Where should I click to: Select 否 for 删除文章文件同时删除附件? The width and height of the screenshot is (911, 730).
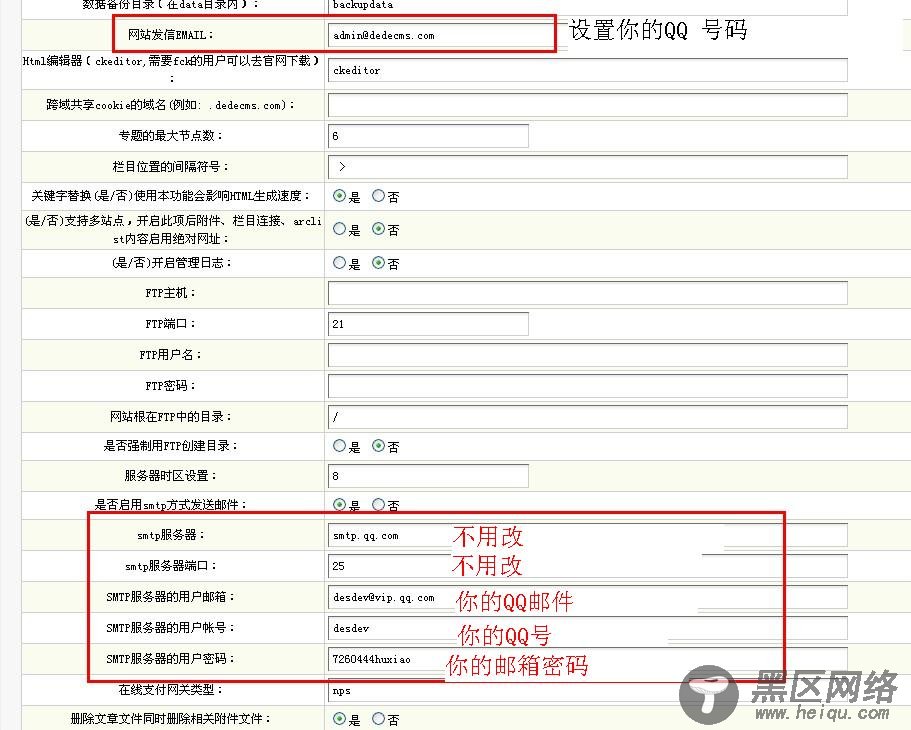(x=378, y=719)
